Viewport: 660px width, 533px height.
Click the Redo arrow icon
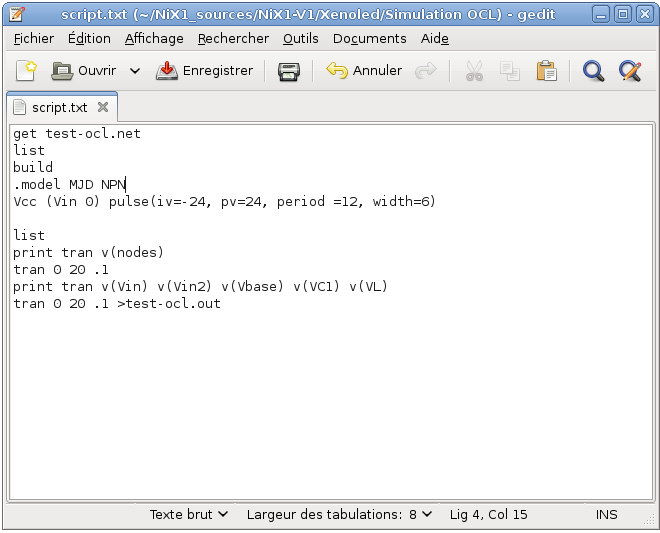(426, 71)
